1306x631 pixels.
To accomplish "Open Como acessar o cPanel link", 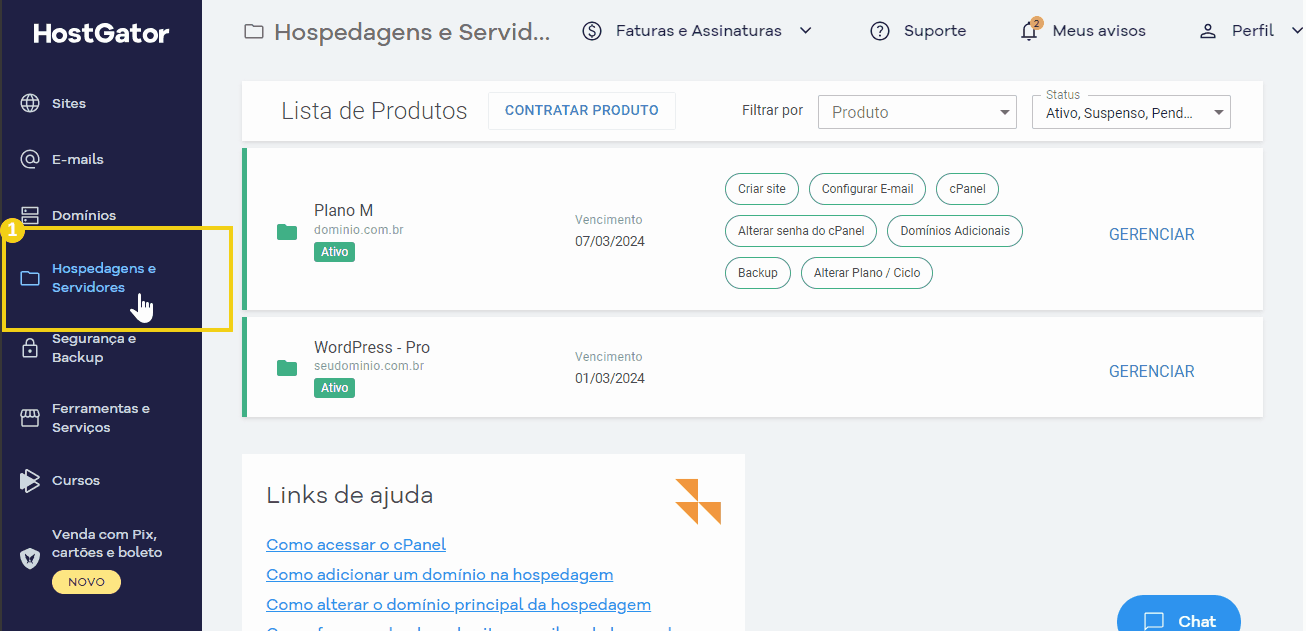I will pyautogui.click(x=356, y=545).
